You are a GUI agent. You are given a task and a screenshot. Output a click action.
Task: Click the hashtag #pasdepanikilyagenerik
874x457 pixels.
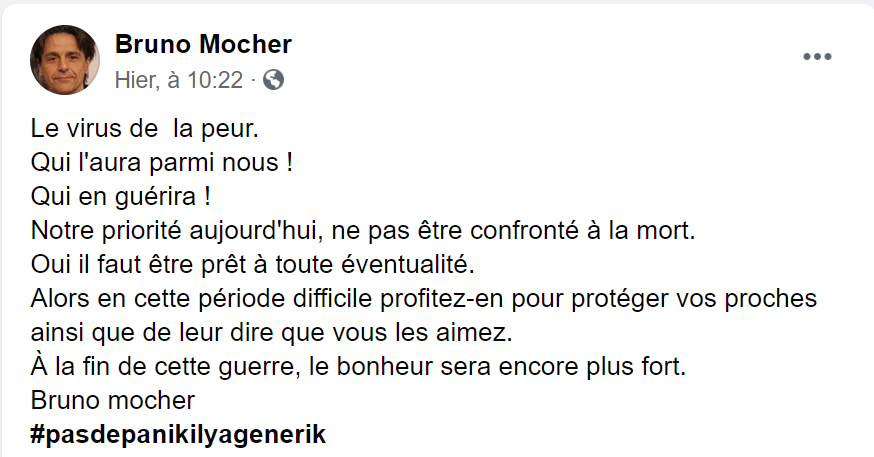pyautogui.click(x=179, y=436)
